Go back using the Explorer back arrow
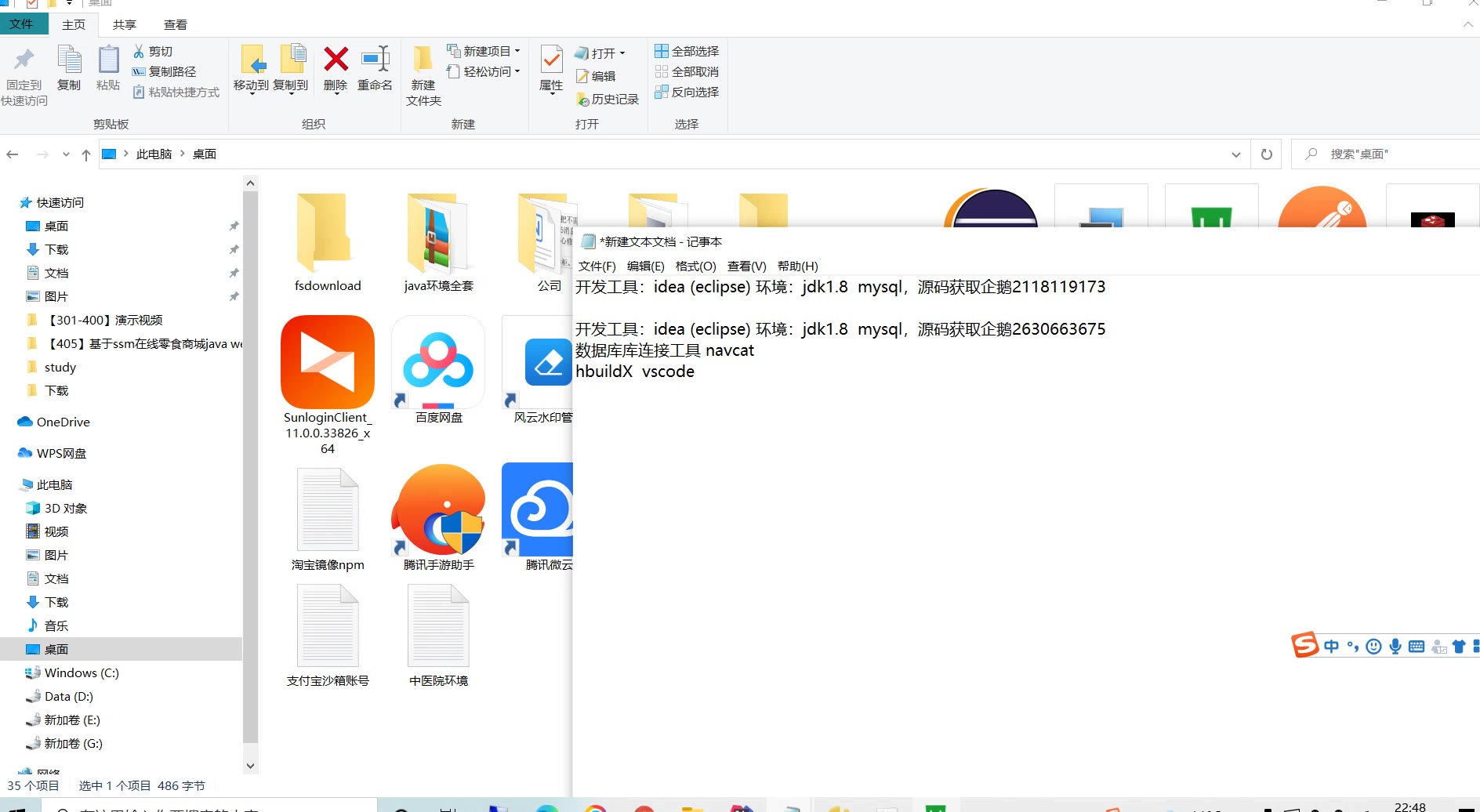1480x812 pixels. (x=13, y=154)
